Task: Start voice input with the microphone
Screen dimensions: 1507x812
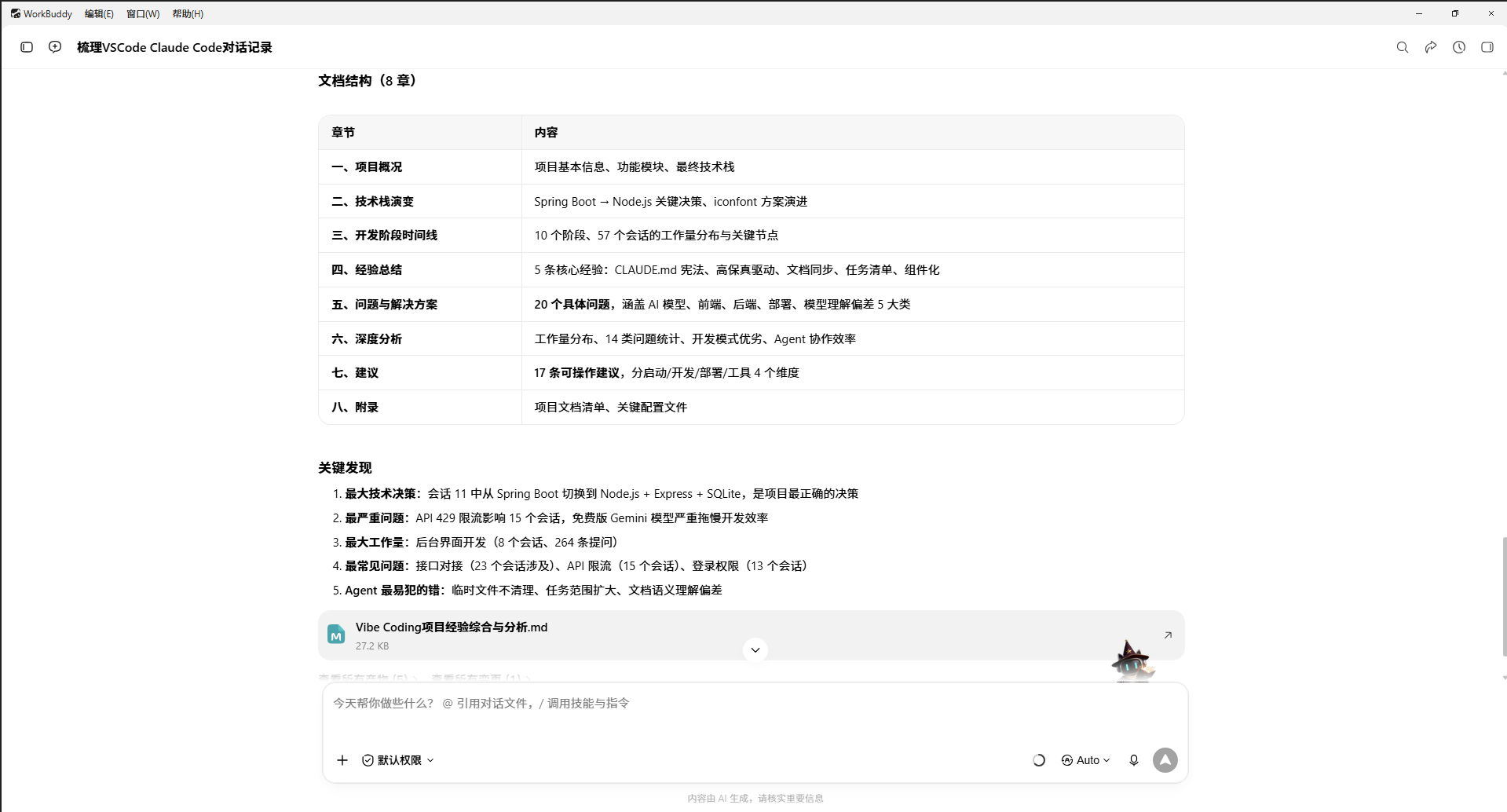Action: pyautogui.click(x=1134, y=760)
